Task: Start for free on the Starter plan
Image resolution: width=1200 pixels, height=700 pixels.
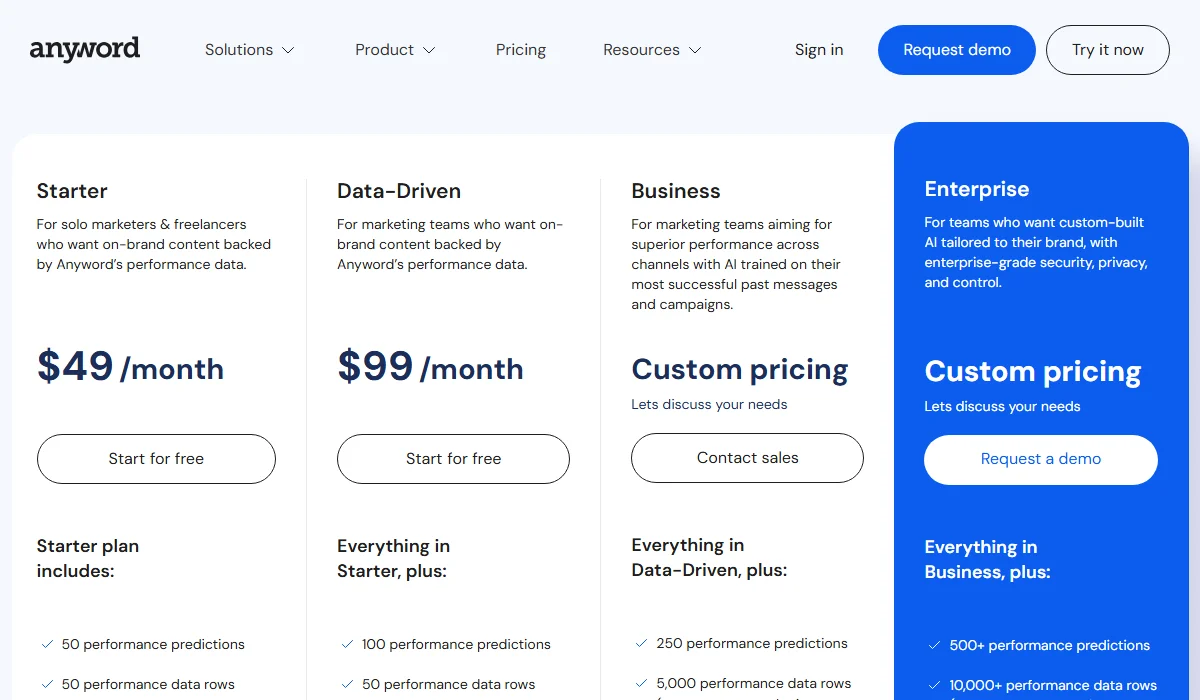Action: 156,458
